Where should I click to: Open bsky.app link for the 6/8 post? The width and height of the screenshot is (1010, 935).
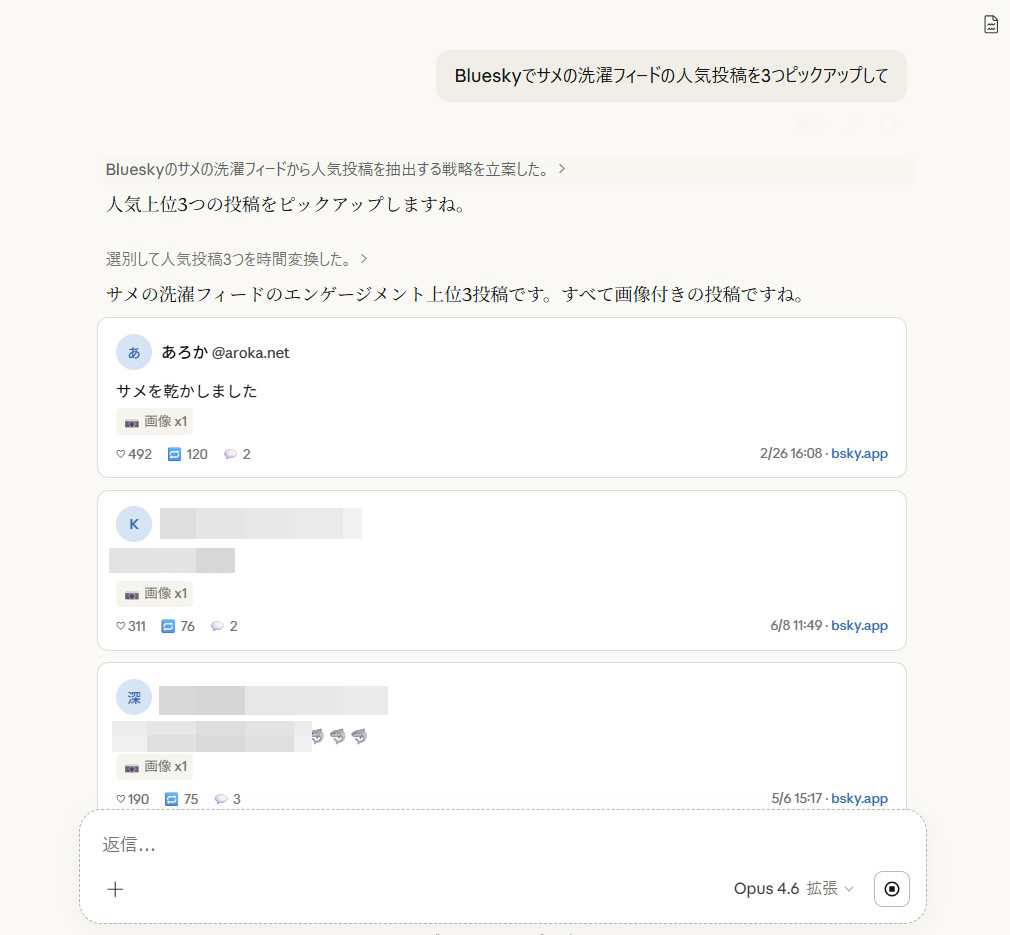[859, 625]
